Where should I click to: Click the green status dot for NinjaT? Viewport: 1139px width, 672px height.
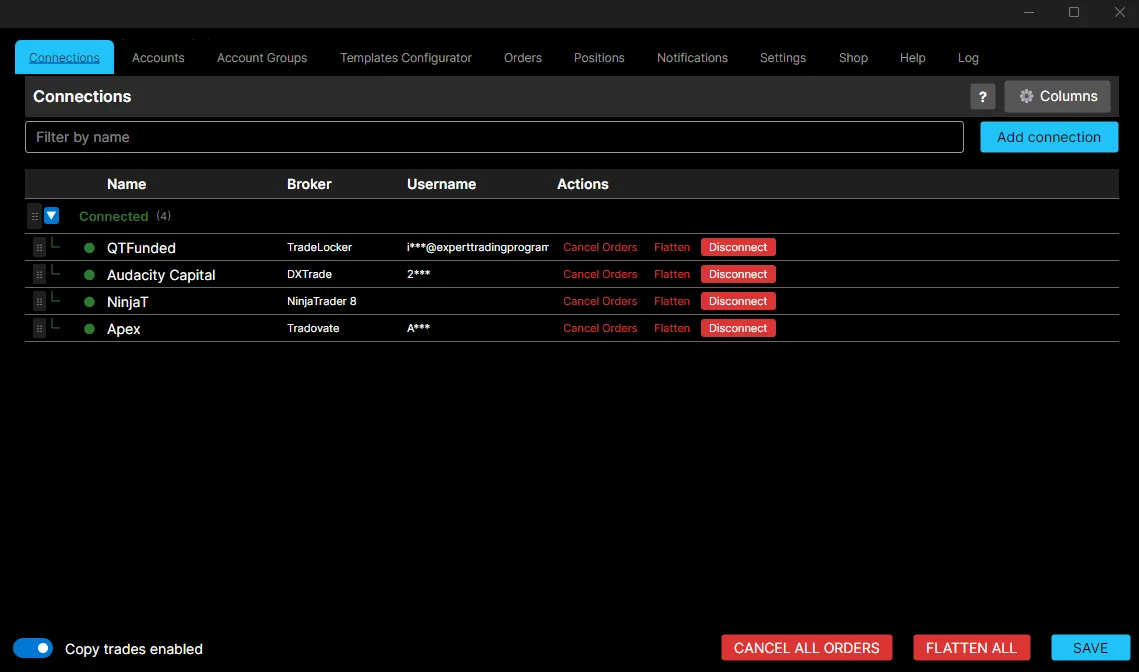pyautogui.click(x=89, y=301)
